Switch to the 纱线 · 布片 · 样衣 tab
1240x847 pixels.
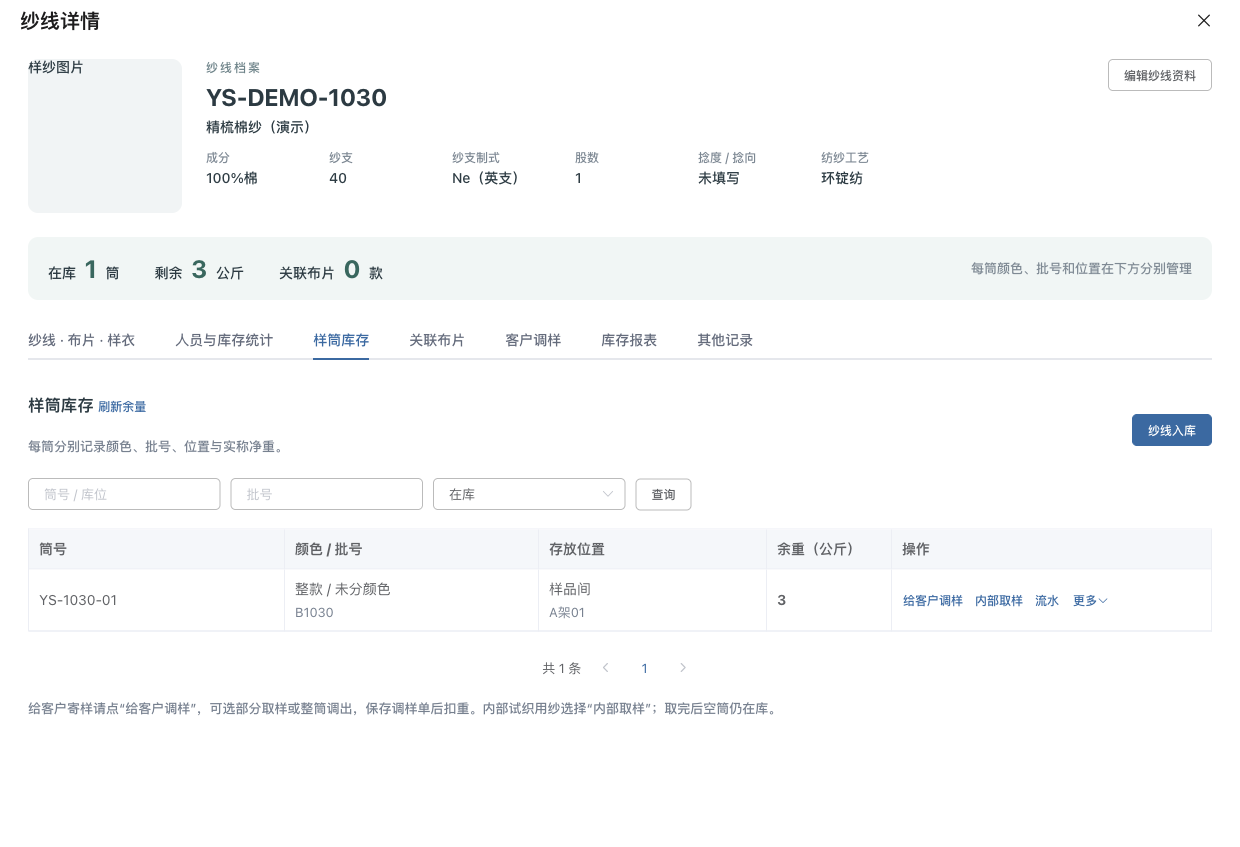coord(82,340)
